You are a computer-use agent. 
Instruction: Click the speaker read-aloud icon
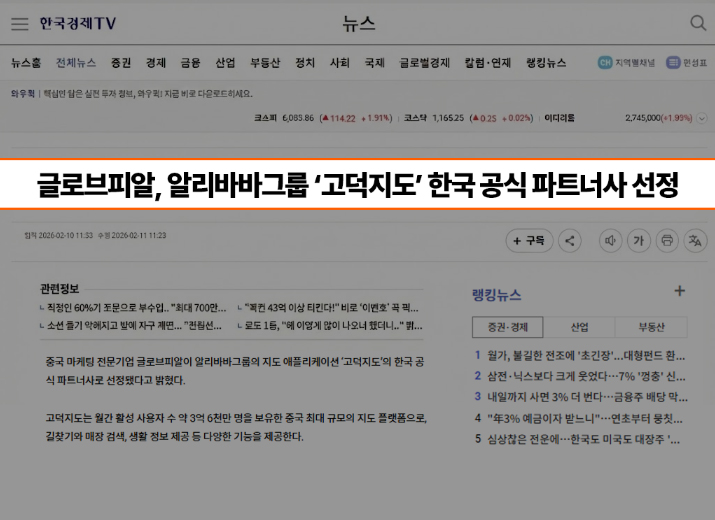[x=610, y=240]
